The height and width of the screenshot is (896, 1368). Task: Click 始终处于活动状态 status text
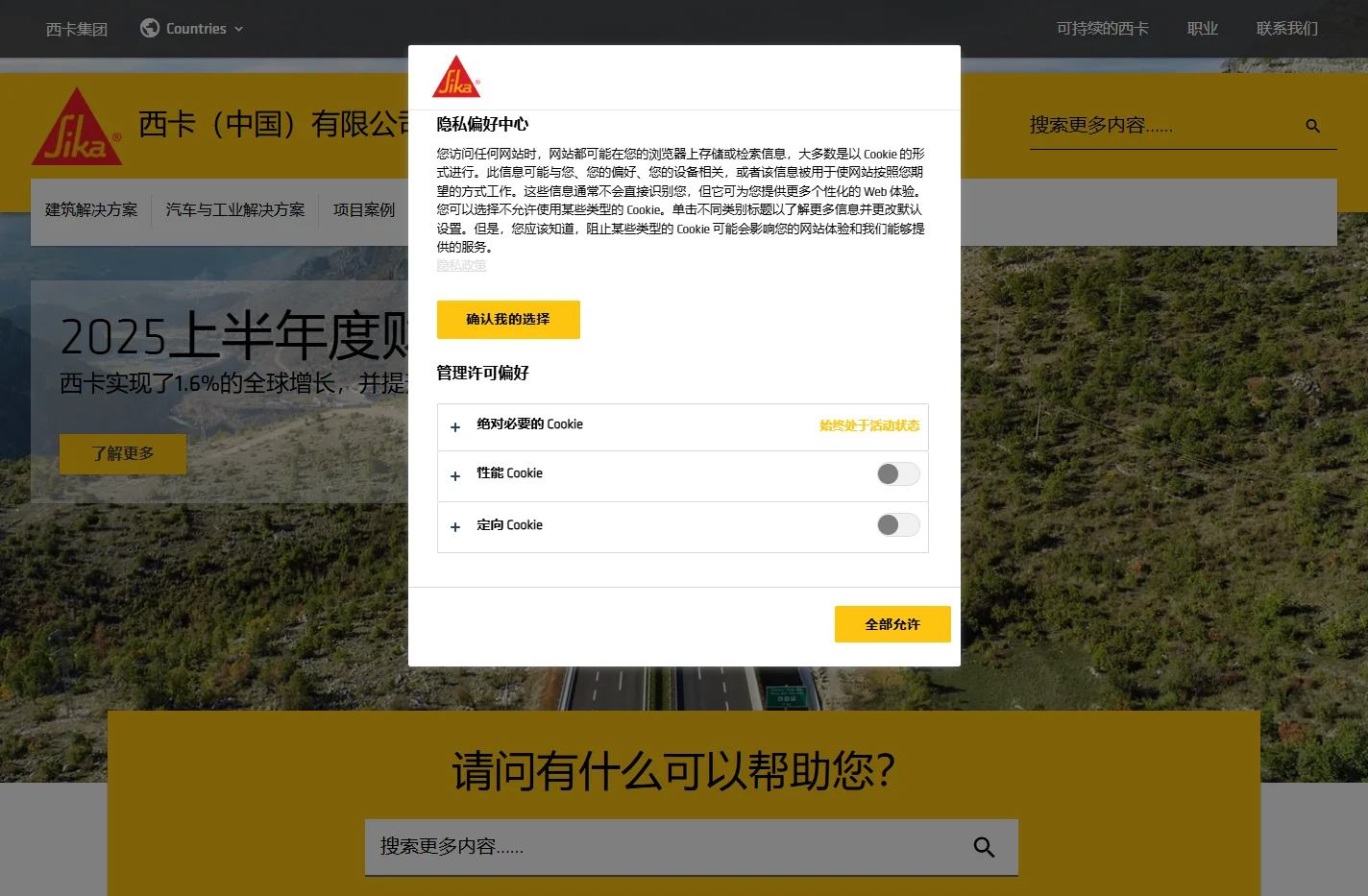(869, 425)
